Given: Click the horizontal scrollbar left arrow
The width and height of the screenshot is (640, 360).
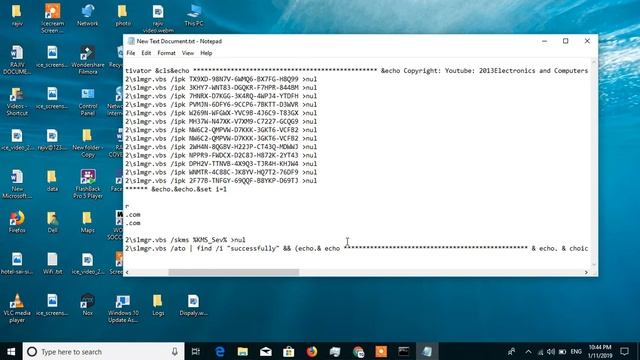Looking at the screenshot, I should click(x=127, y=272).
